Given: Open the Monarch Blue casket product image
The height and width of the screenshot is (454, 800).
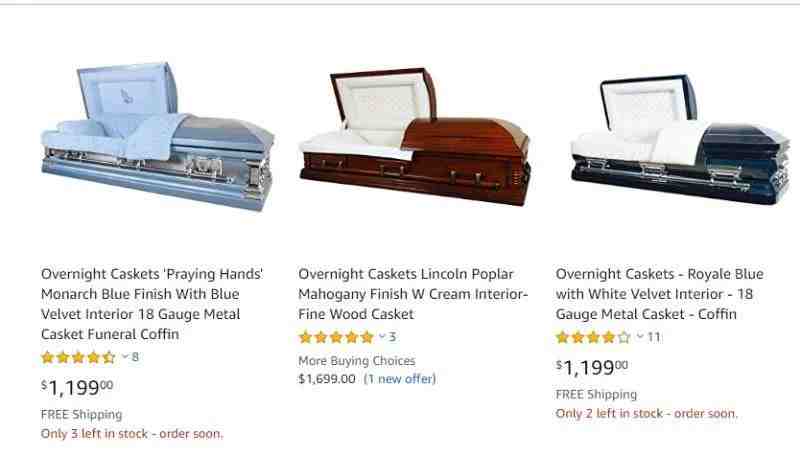Looking at the screenshot, I should tap(158, 137).
